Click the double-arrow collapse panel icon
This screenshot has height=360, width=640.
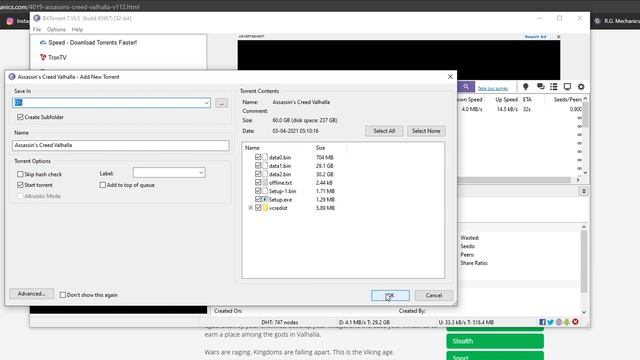point(583,191)
